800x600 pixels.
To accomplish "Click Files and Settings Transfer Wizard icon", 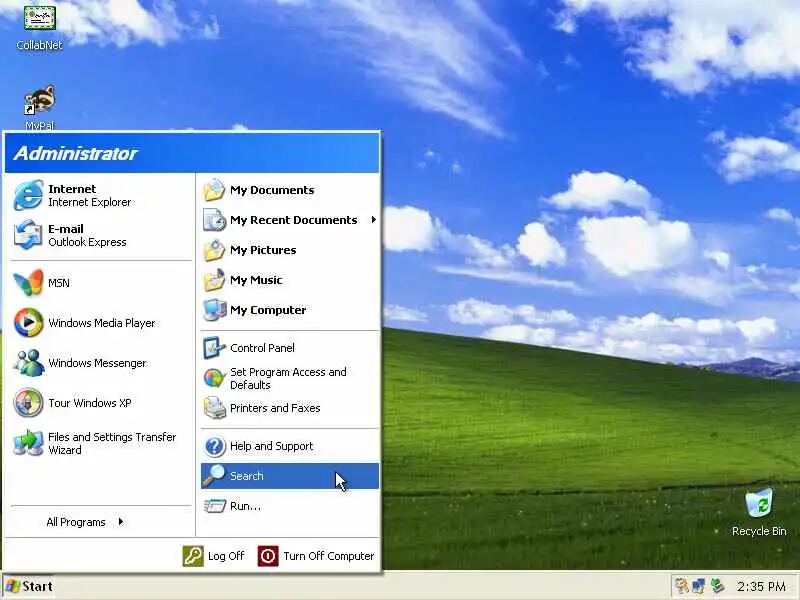I will pos(28,442).
